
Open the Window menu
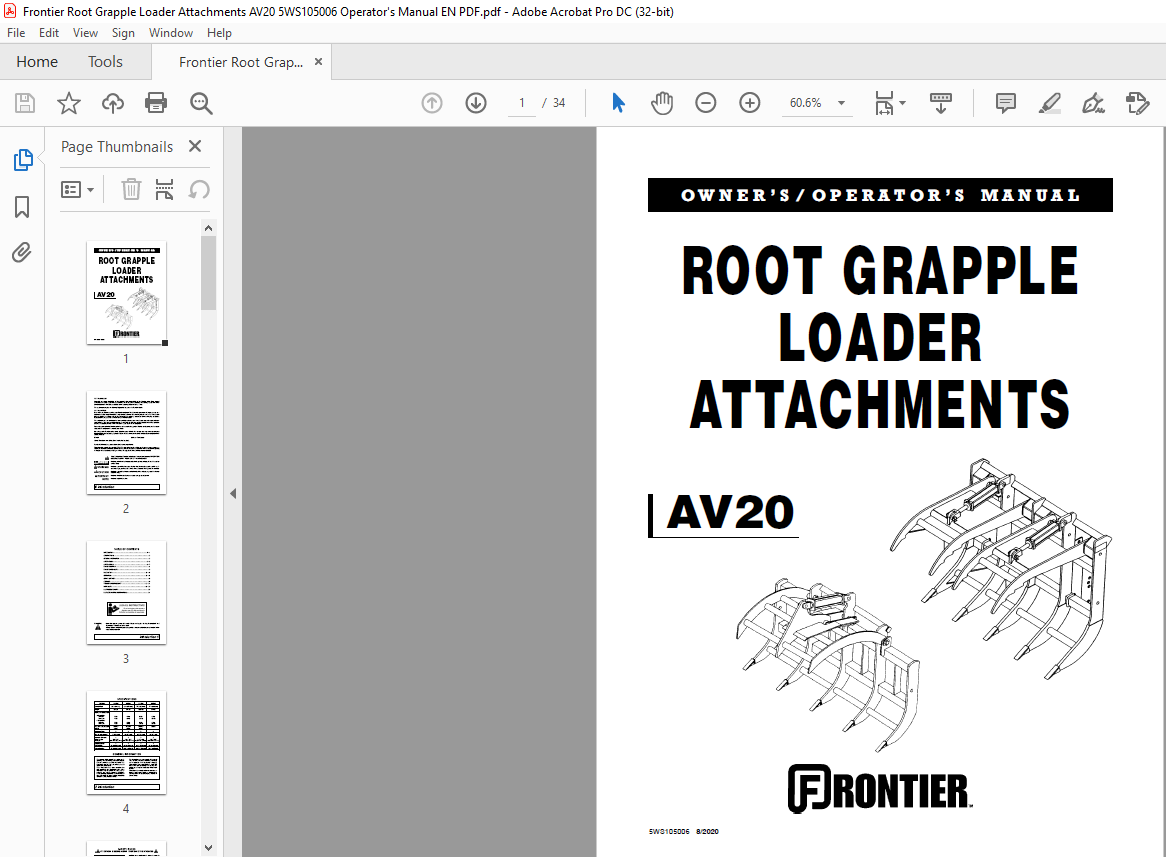(170, 33)
